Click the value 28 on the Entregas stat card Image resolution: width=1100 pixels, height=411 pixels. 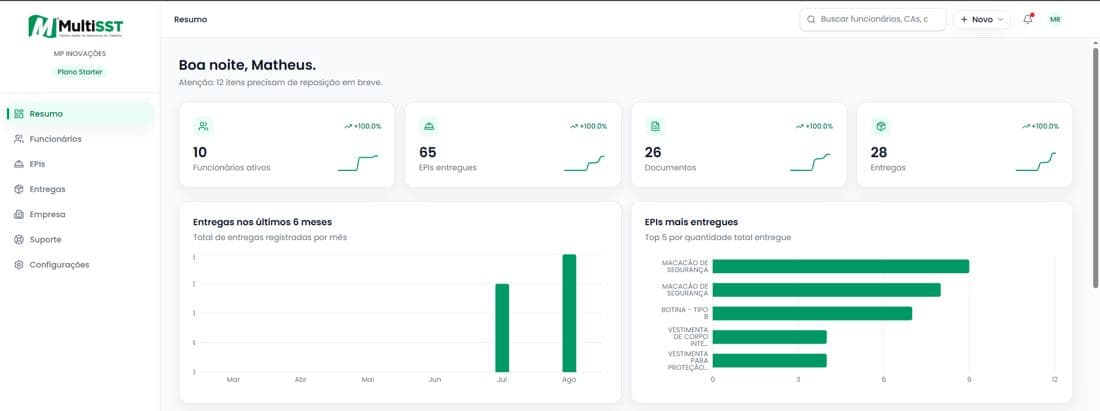click(x=879, y=152)
